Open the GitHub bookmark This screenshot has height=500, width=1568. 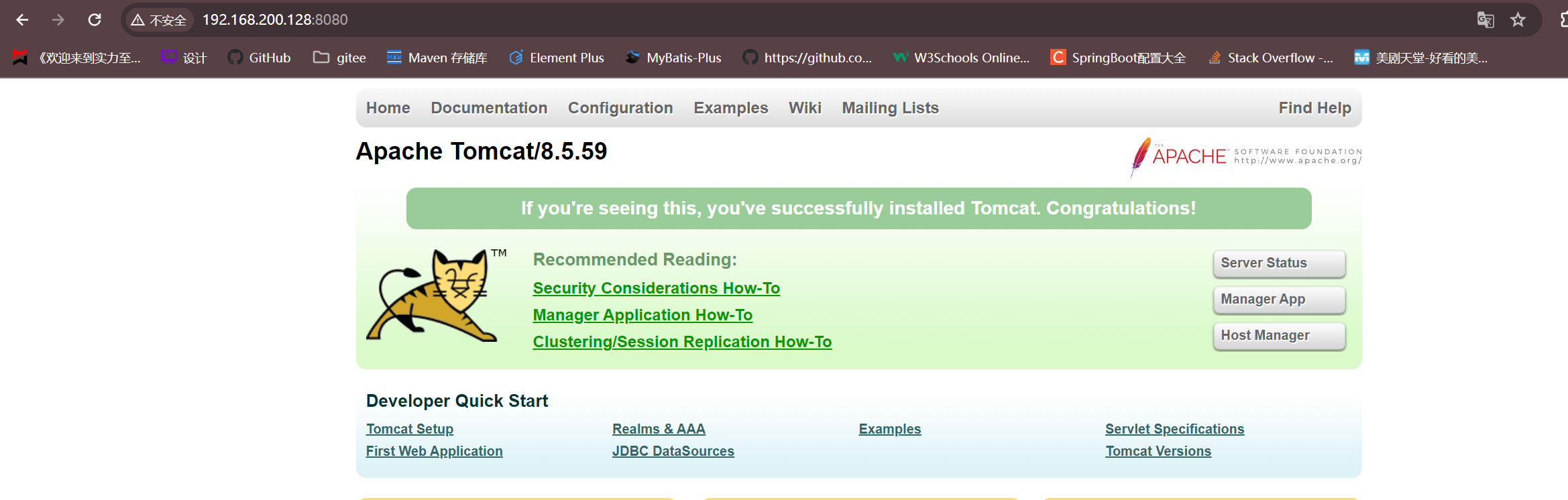click(259, 58)
